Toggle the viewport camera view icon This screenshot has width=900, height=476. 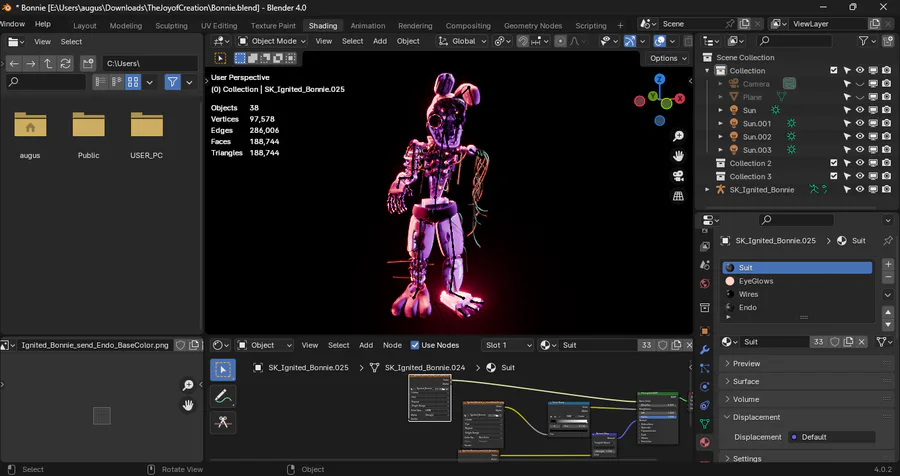pos(678,176)
